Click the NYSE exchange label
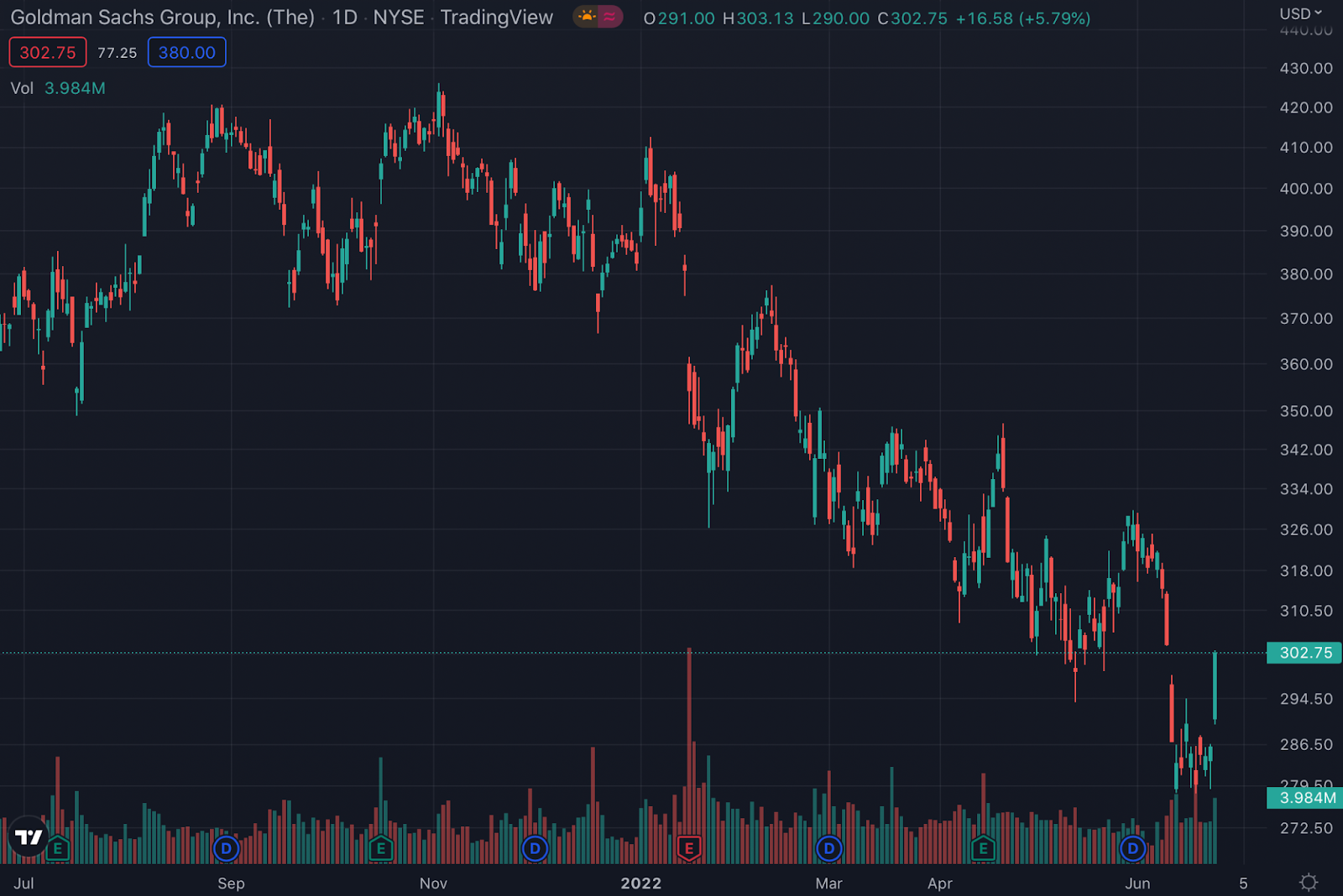 399,18
